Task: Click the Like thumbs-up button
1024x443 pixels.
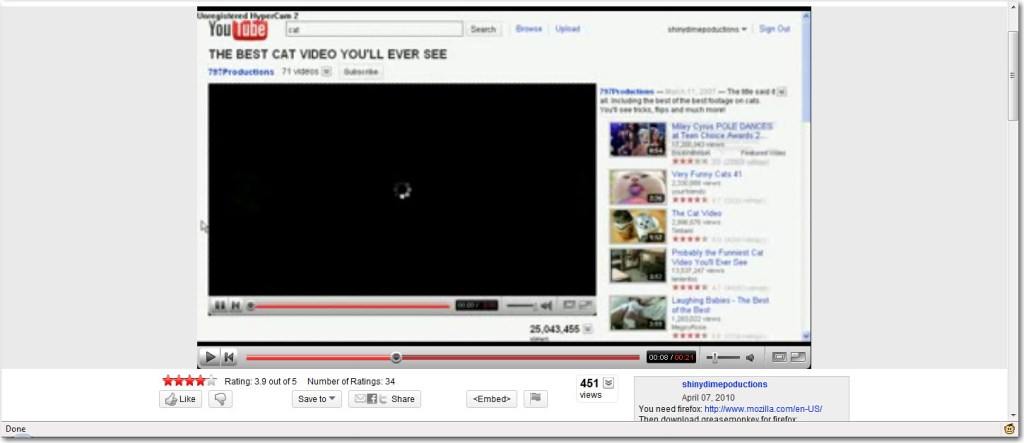Action: [180, 399]
